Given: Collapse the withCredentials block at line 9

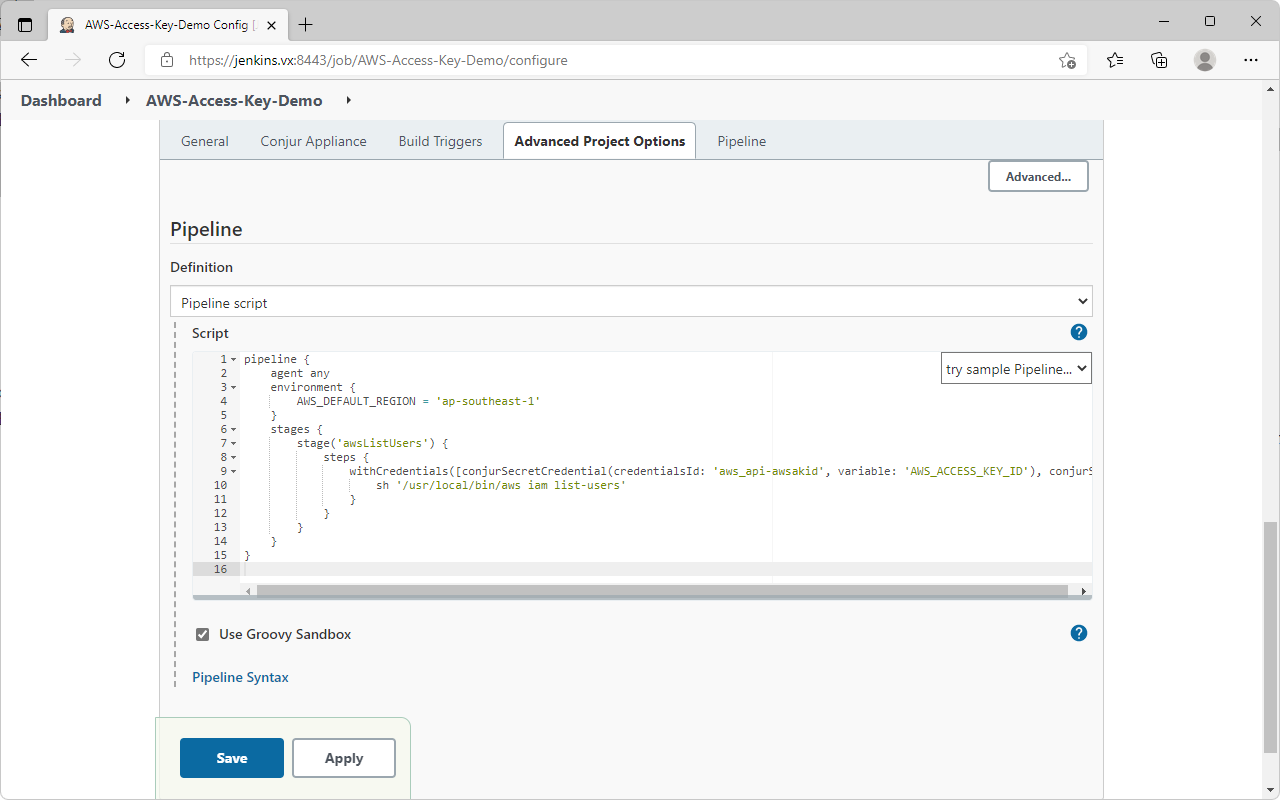Looking at the screenshot, I should pos(233,471).
